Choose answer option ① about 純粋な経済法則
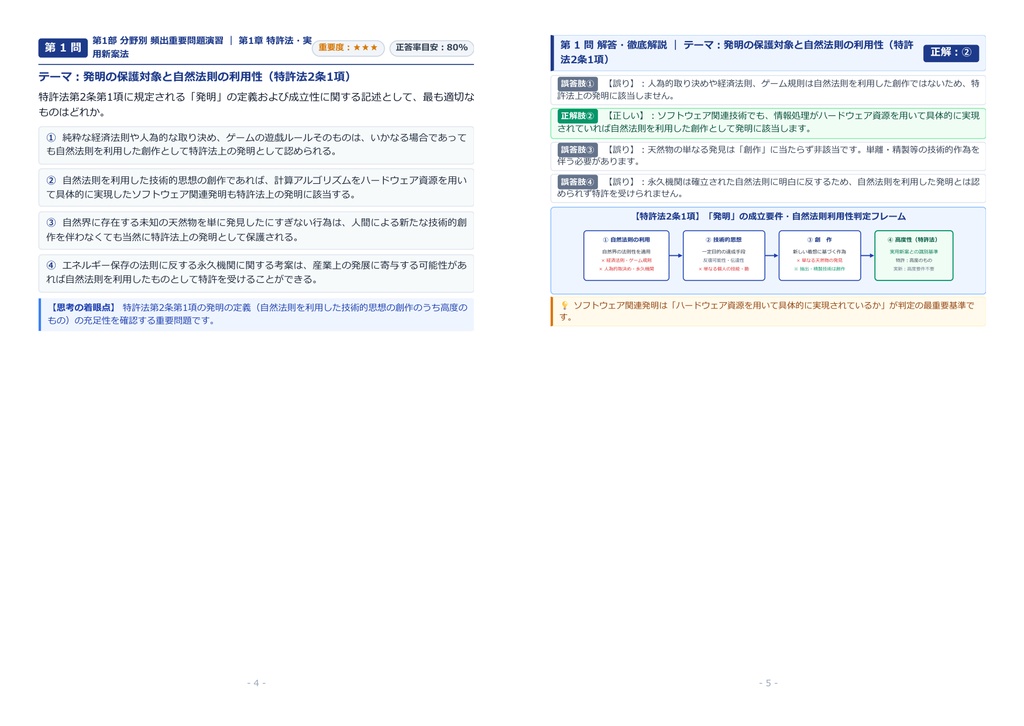1024x726 pixels. tap(256, 144)
